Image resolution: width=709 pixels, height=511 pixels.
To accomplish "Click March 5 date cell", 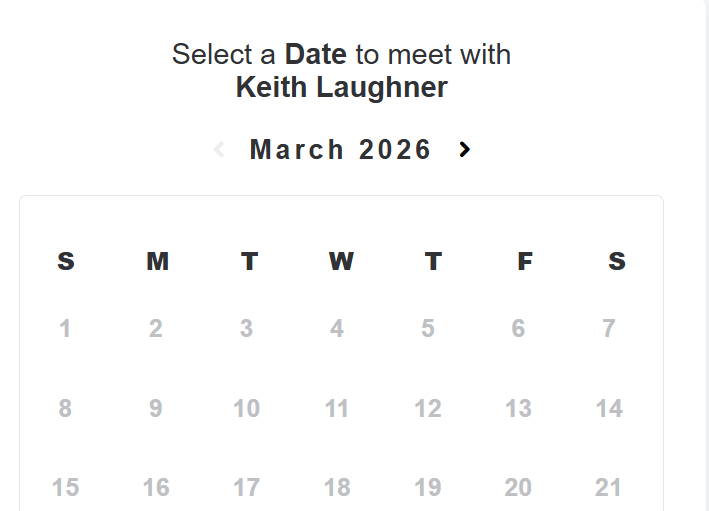I will click(428, 328).
